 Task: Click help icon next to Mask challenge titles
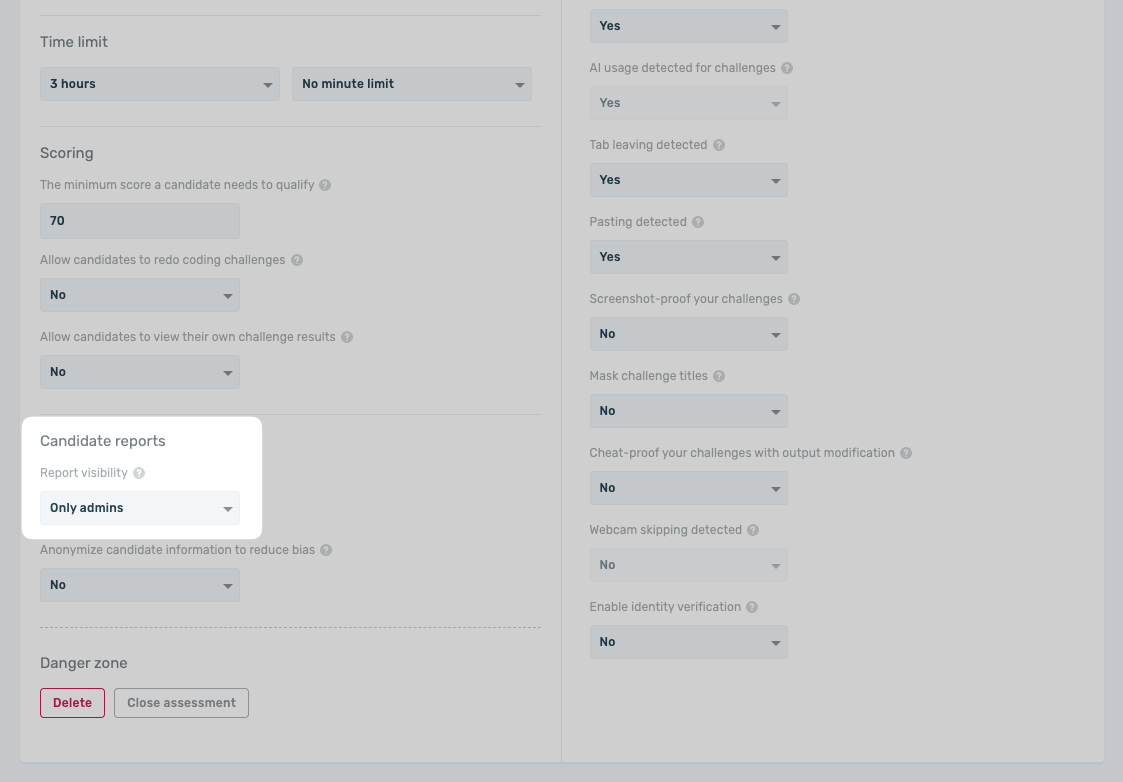coord(719,376)
